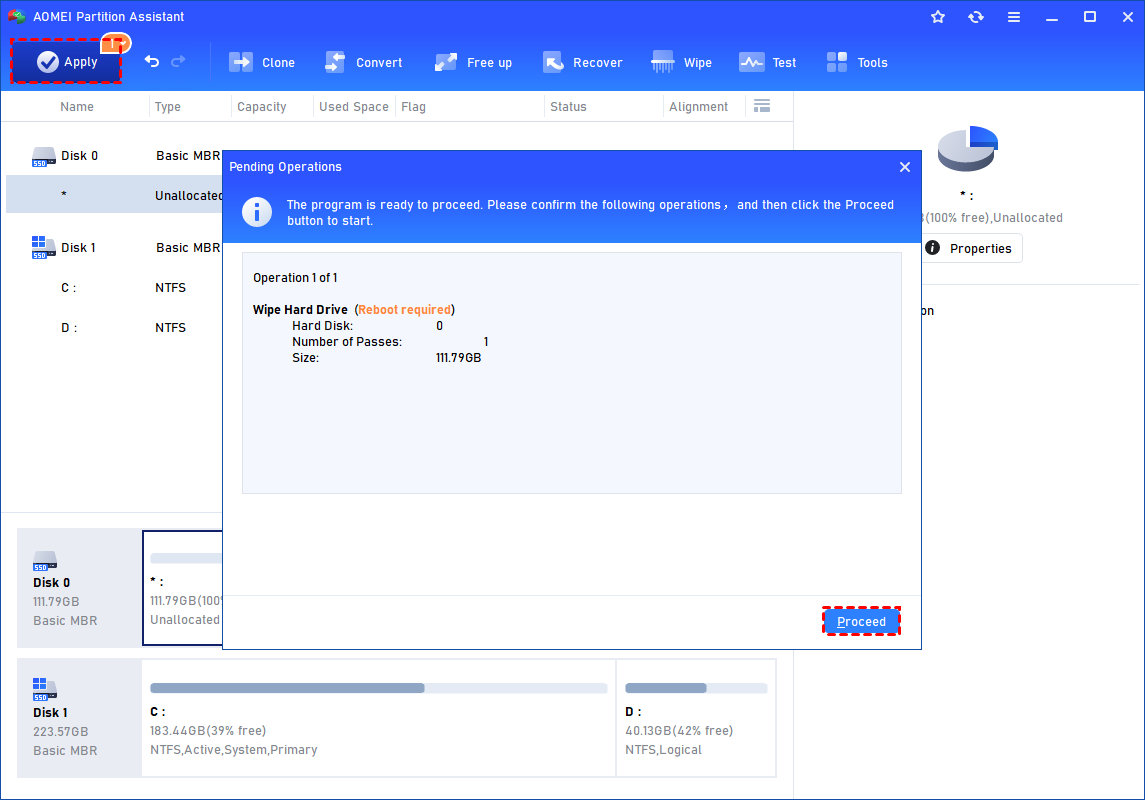
Task: Click the Apply checkmark button
Action: pos(66,62)
